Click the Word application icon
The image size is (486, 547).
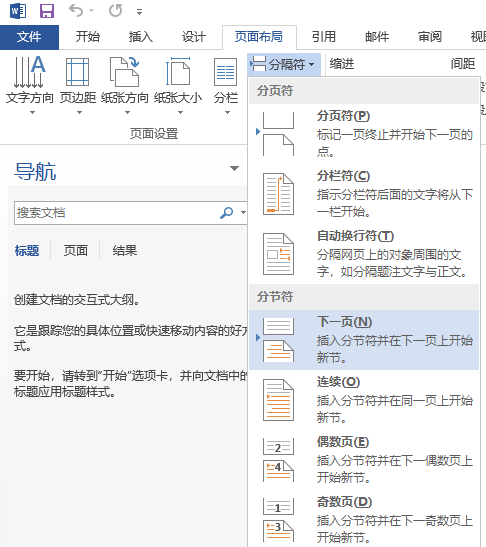tap(18, 11)
